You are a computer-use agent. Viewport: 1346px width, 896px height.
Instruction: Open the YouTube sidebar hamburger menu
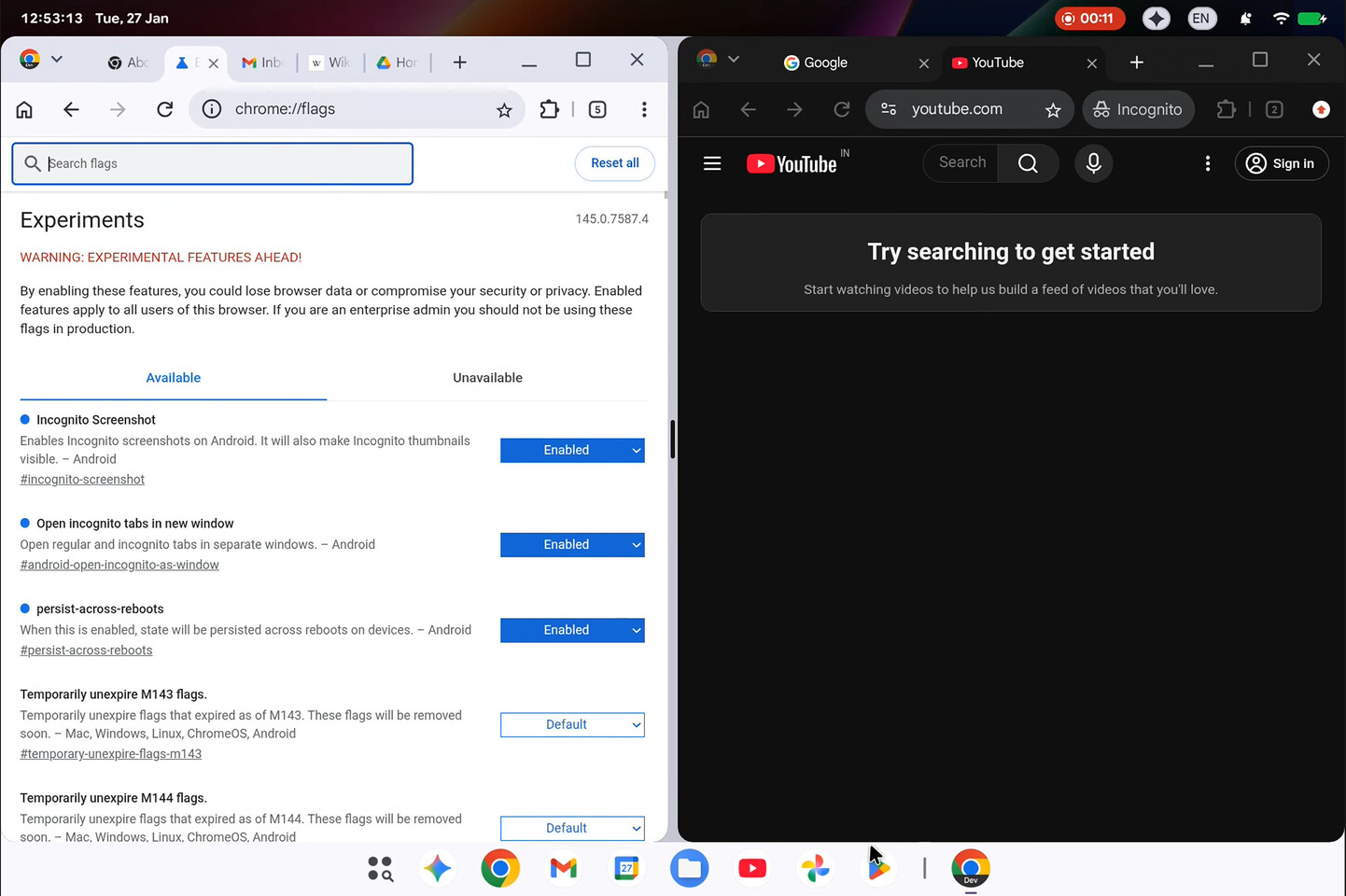coord(712,163)
